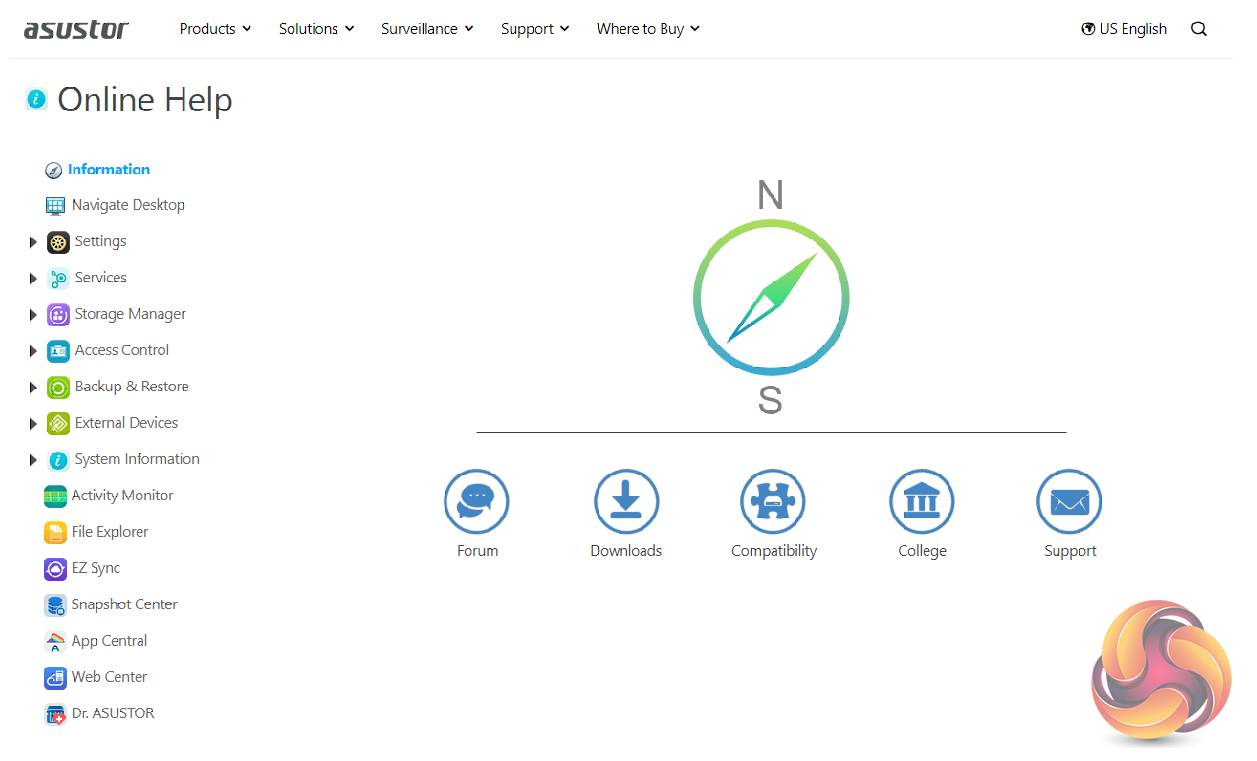
Task: Open the Support menu in navbar
Action: 535,29
